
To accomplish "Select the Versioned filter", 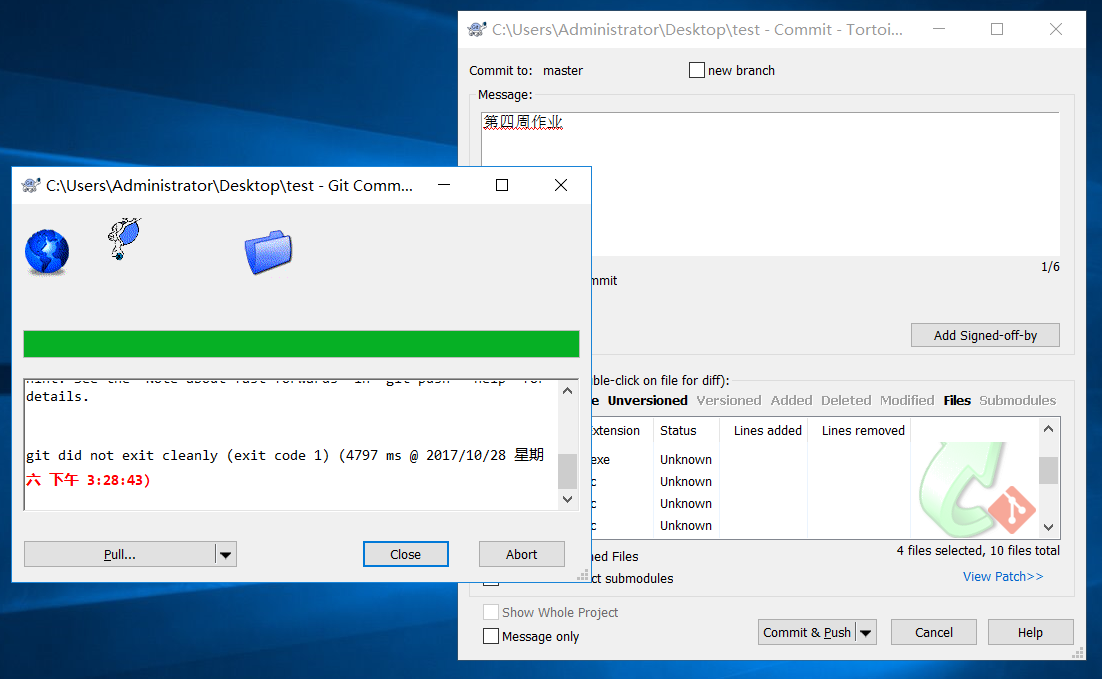I will tap(729, 401).
